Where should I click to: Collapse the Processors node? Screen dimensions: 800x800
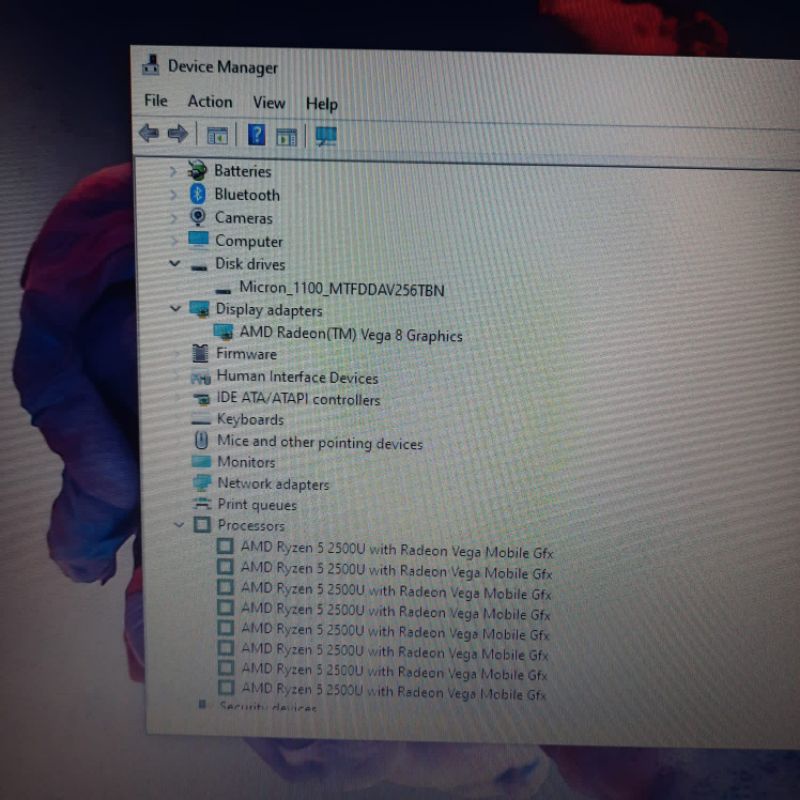pos(179,524)
